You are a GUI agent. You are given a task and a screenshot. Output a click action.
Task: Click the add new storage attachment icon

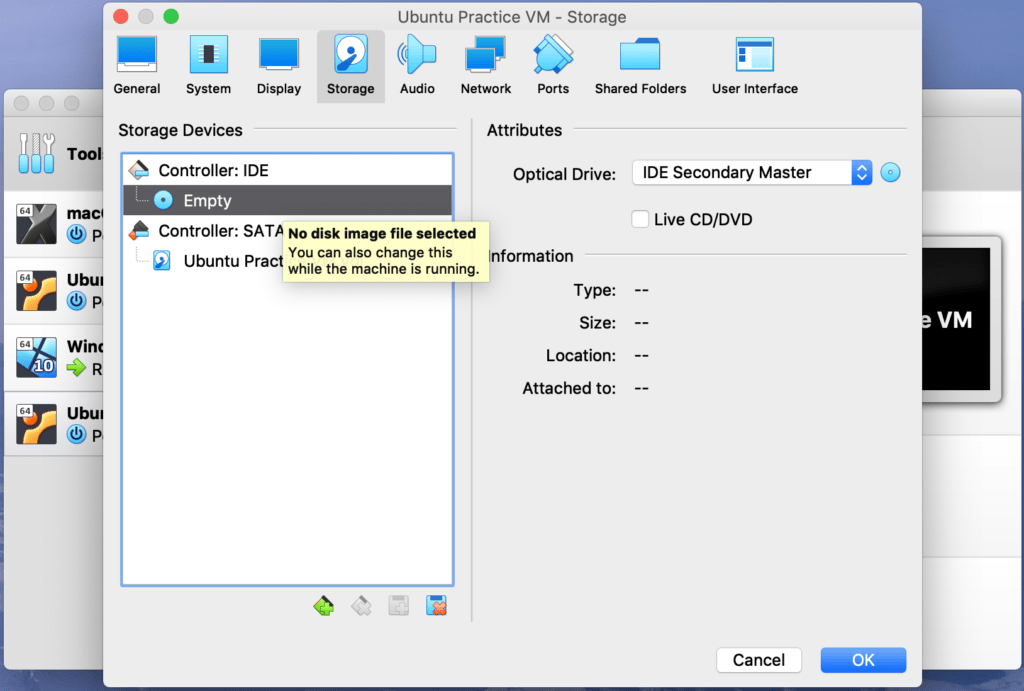[398, 606]
